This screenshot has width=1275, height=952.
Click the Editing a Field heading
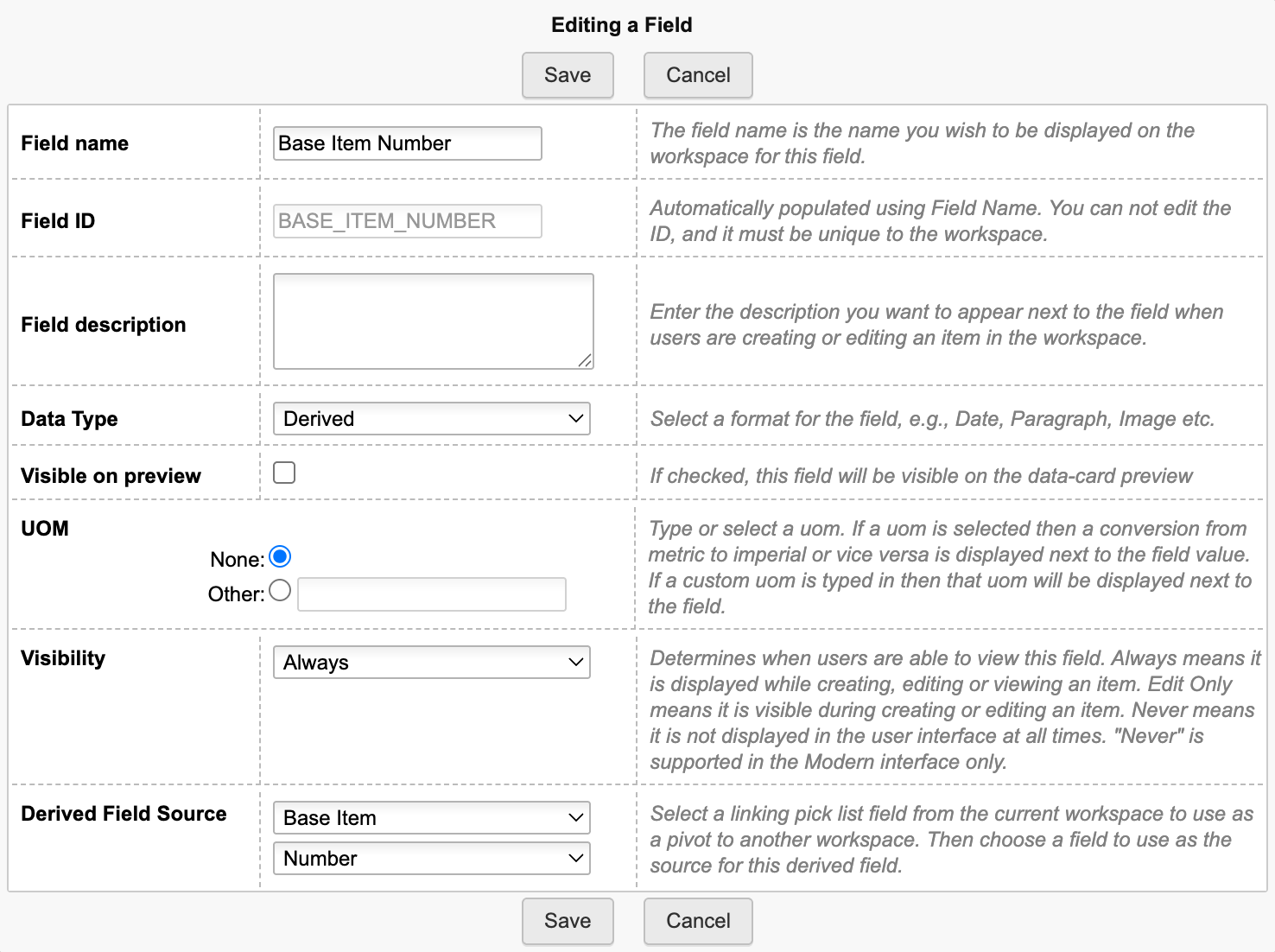[x=622, y=25]
